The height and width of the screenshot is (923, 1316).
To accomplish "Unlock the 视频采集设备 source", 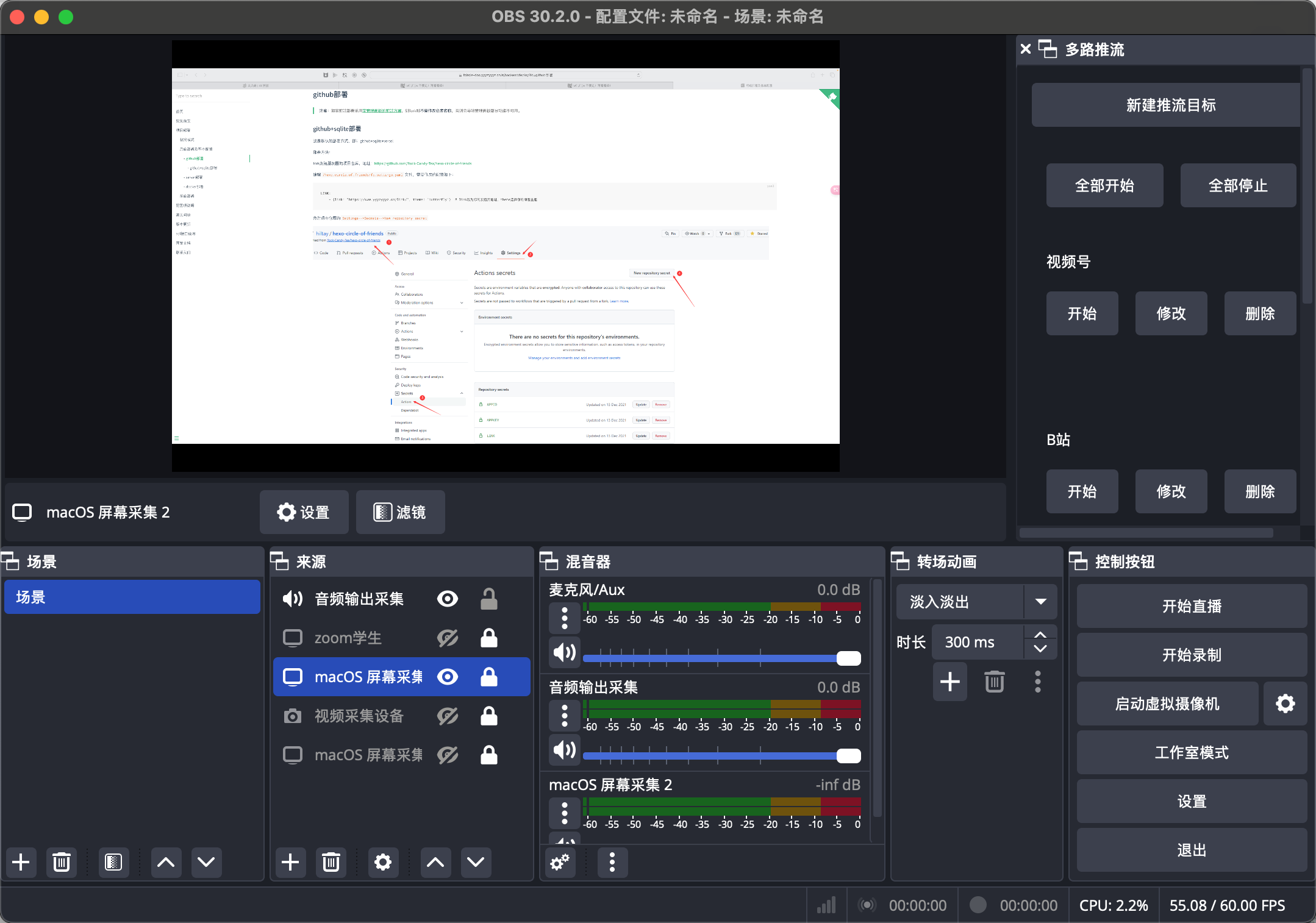I will [489, 716].
